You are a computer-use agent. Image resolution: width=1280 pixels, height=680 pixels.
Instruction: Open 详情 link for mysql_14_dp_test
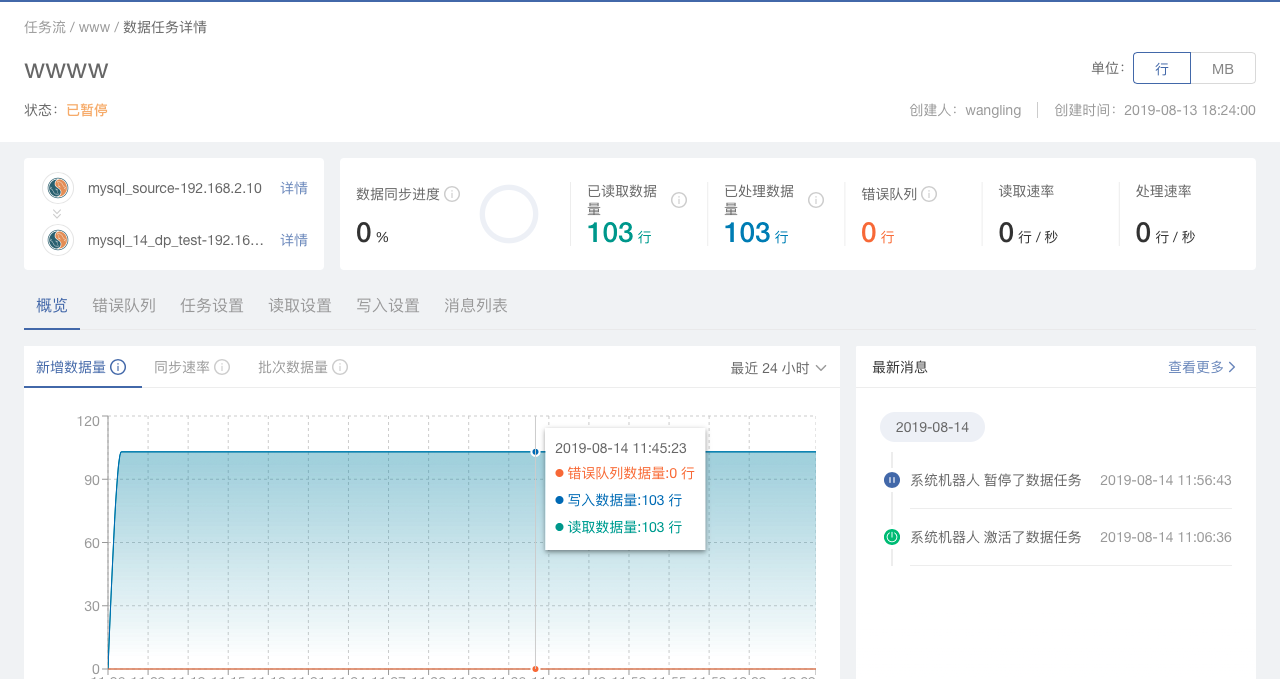294,240
